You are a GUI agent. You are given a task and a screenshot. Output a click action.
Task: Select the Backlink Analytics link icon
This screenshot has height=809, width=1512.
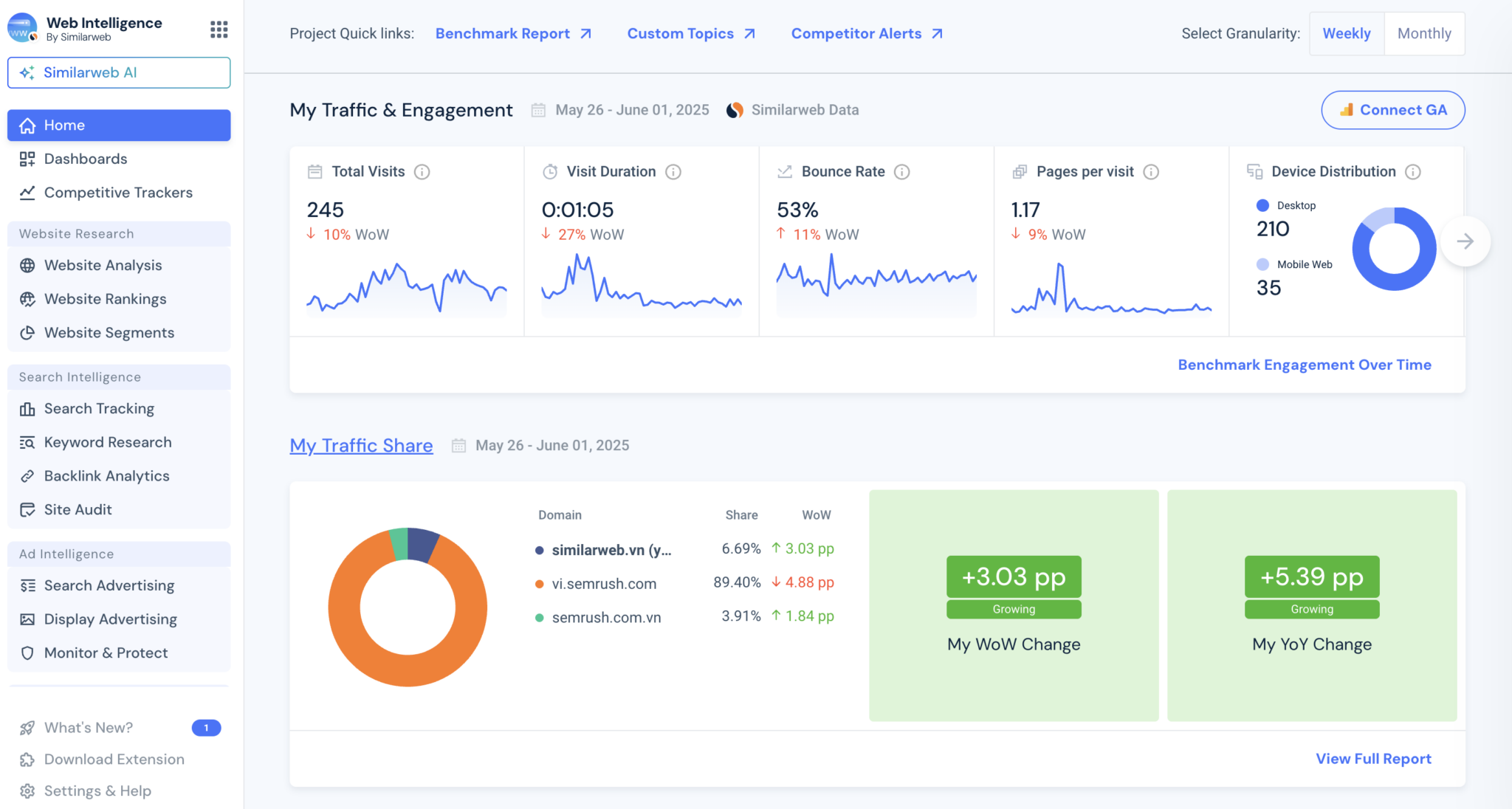click(27, 475)
